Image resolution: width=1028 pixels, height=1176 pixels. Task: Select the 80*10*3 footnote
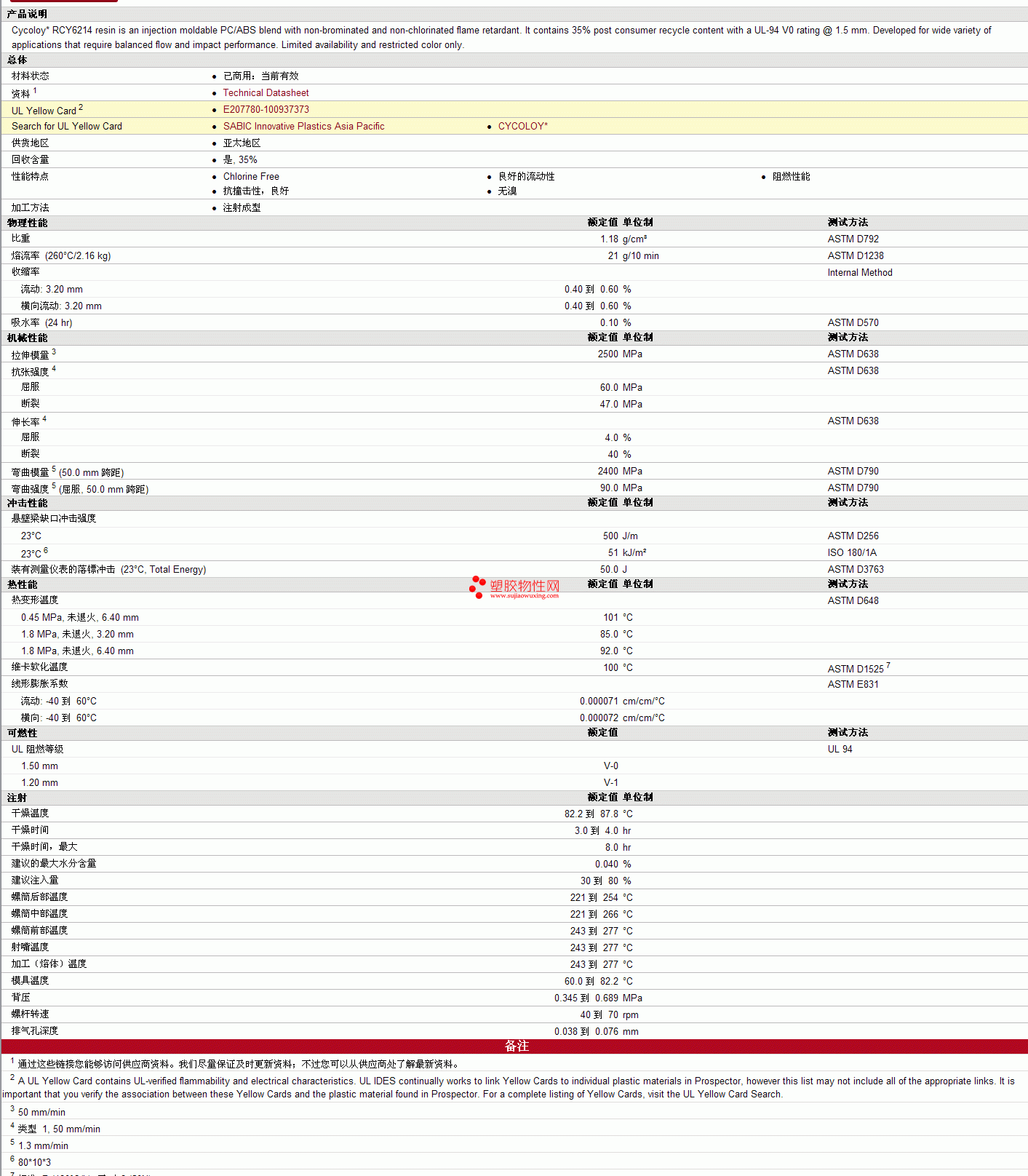pyautogui.click(x=34, y=1163)
